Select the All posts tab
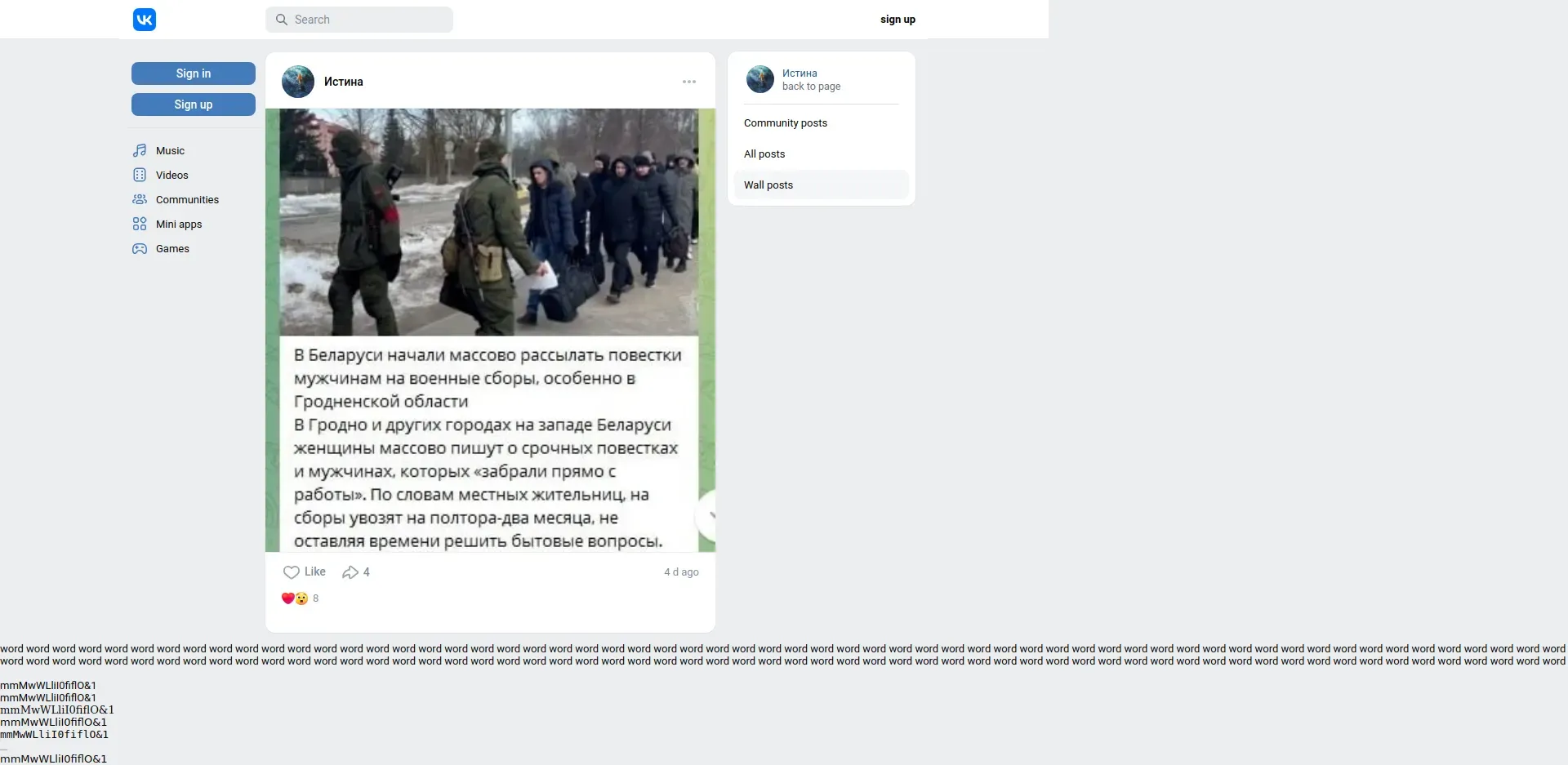1568x765 pixels. 821,154
